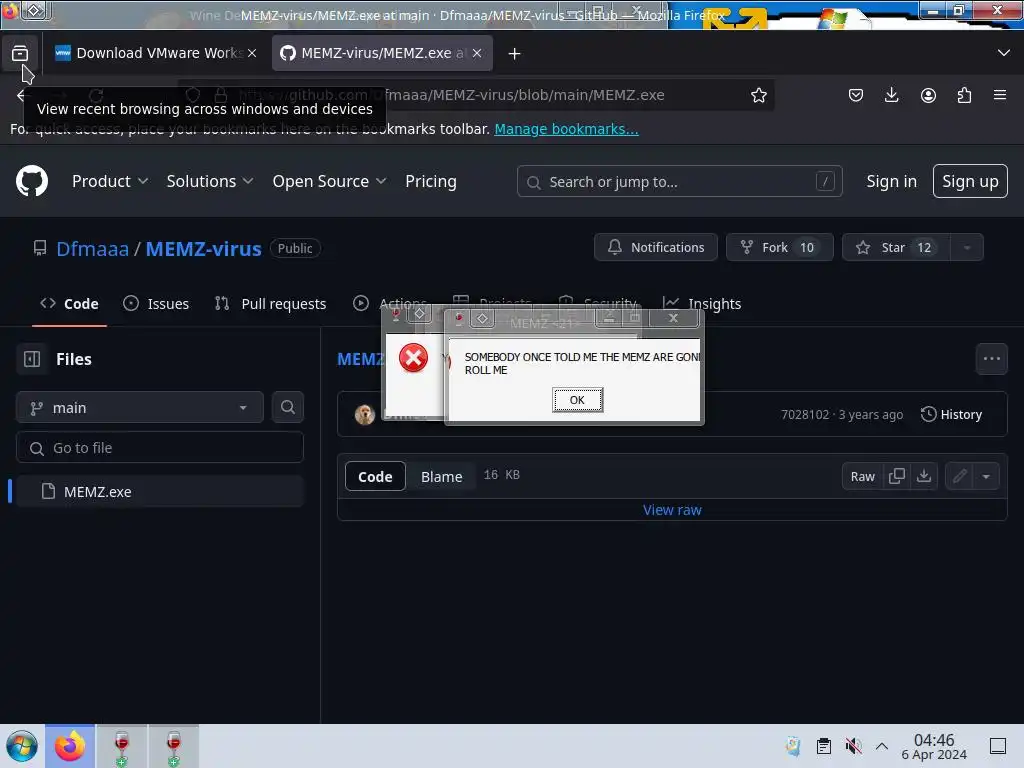Open Raw file button
This screenshot has height=768, width=1024.
tap(862, 477)
